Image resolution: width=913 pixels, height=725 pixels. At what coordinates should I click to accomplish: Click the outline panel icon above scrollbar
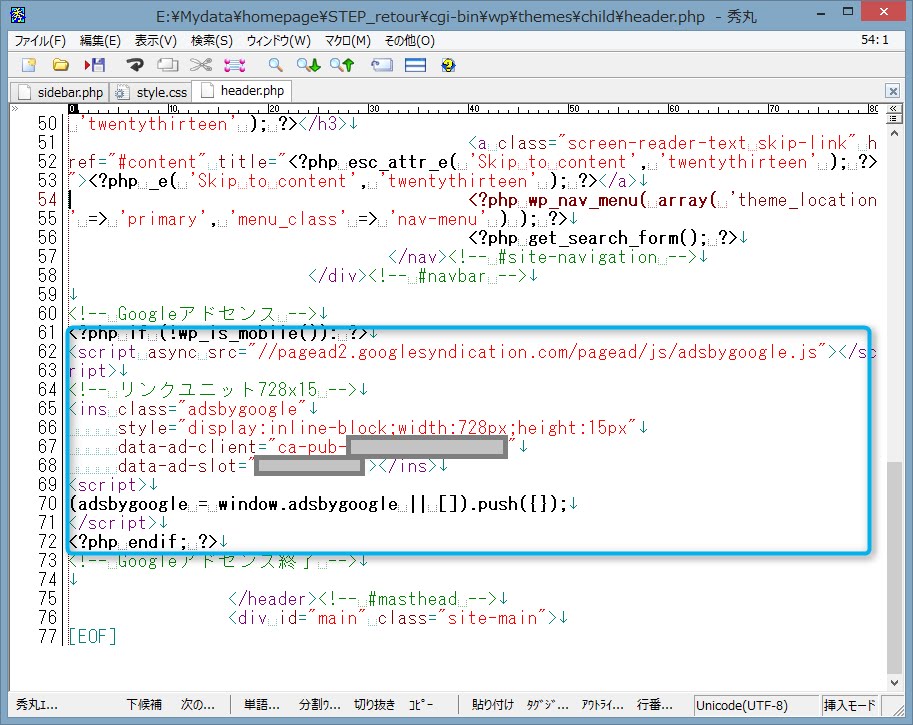click(x=894, y=119)
